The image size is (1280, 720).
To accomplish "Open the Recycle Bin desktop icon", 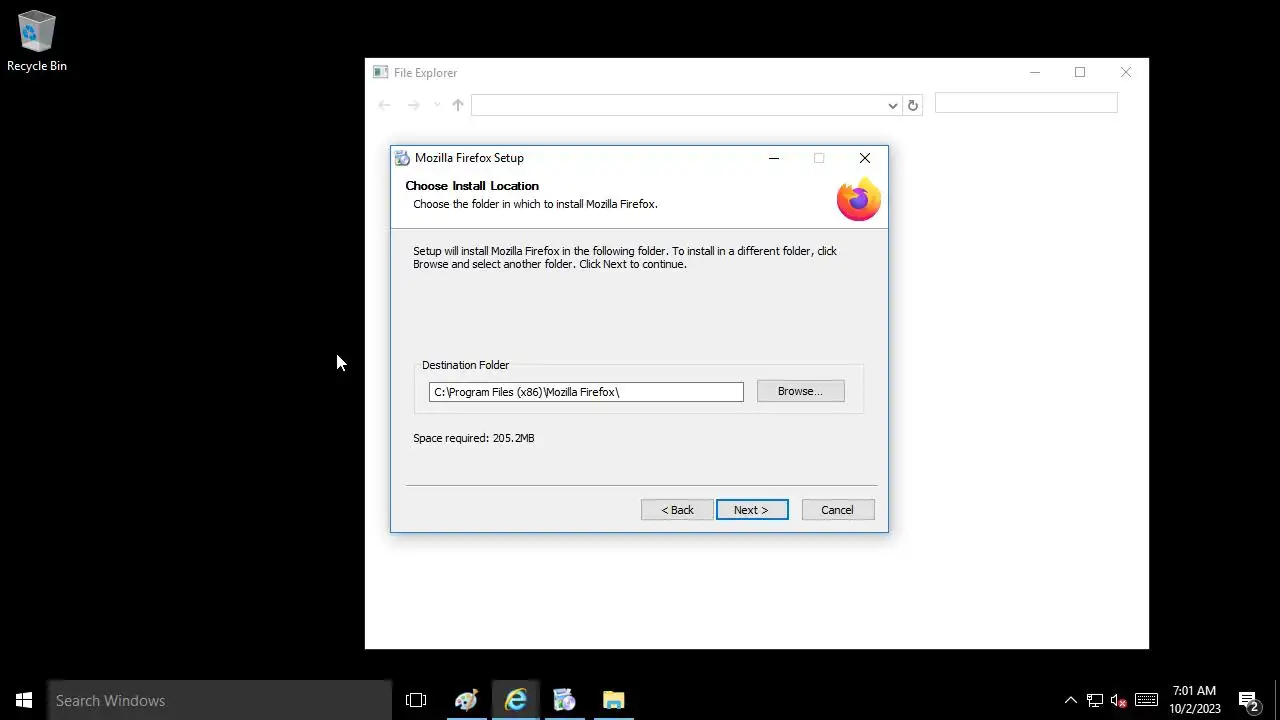I will [37, 42].
